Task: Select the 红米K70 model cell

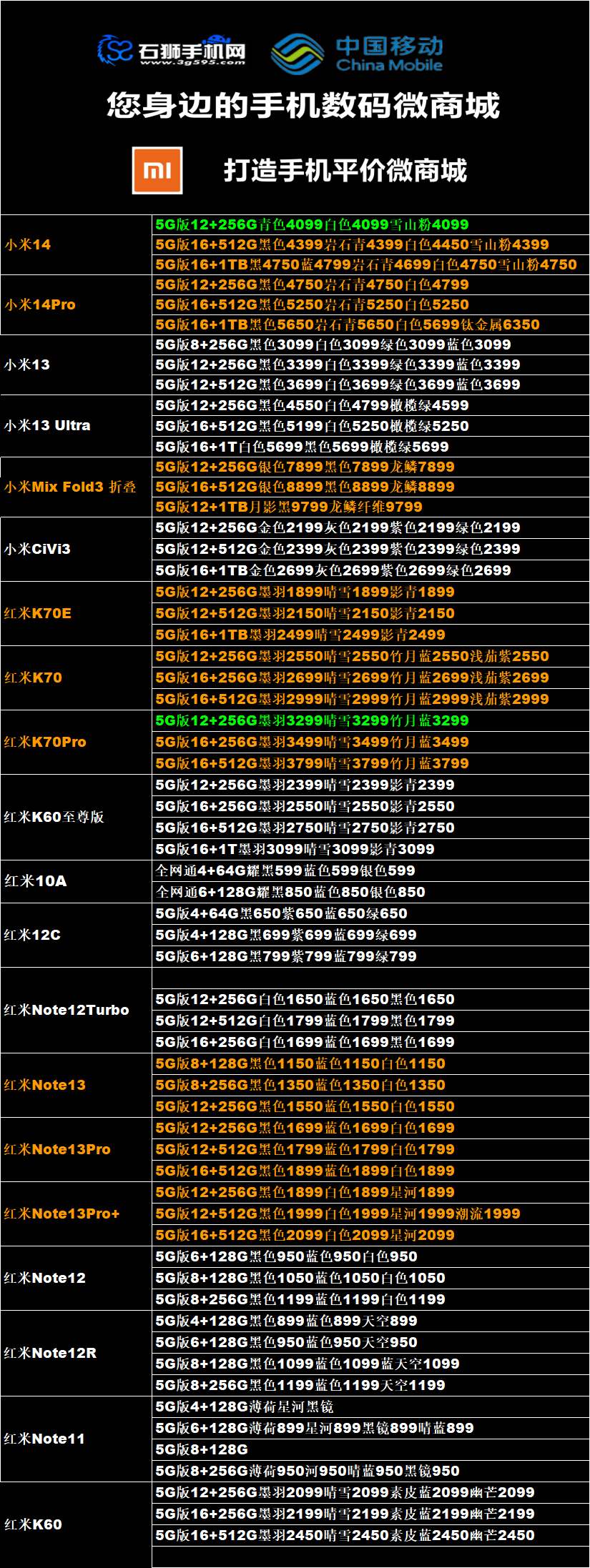Action: coord(77,678)
